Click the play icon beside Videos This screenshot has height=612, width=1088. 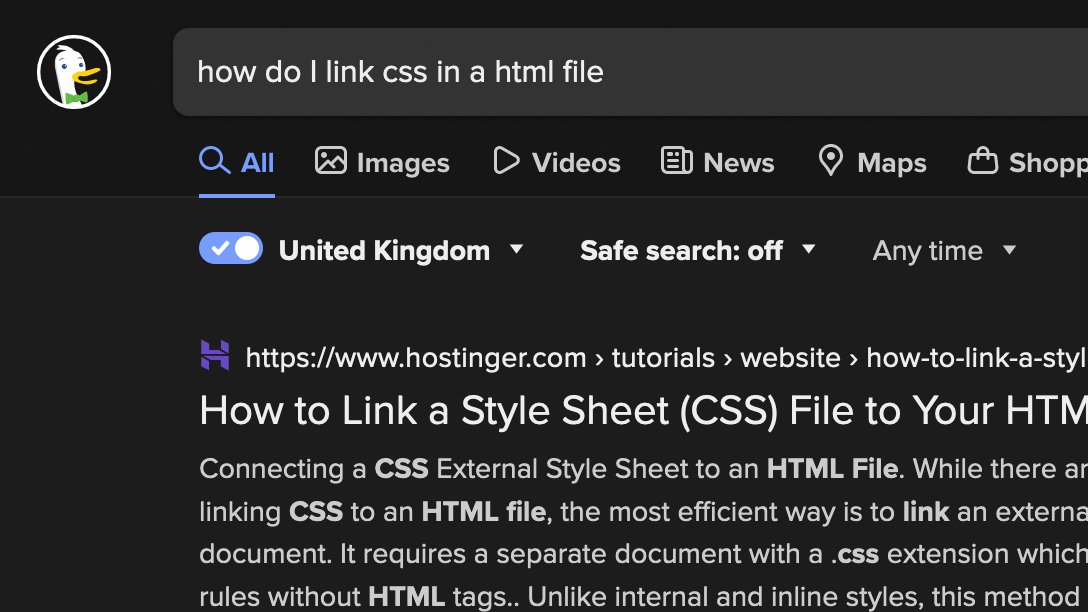pos(506,160)
